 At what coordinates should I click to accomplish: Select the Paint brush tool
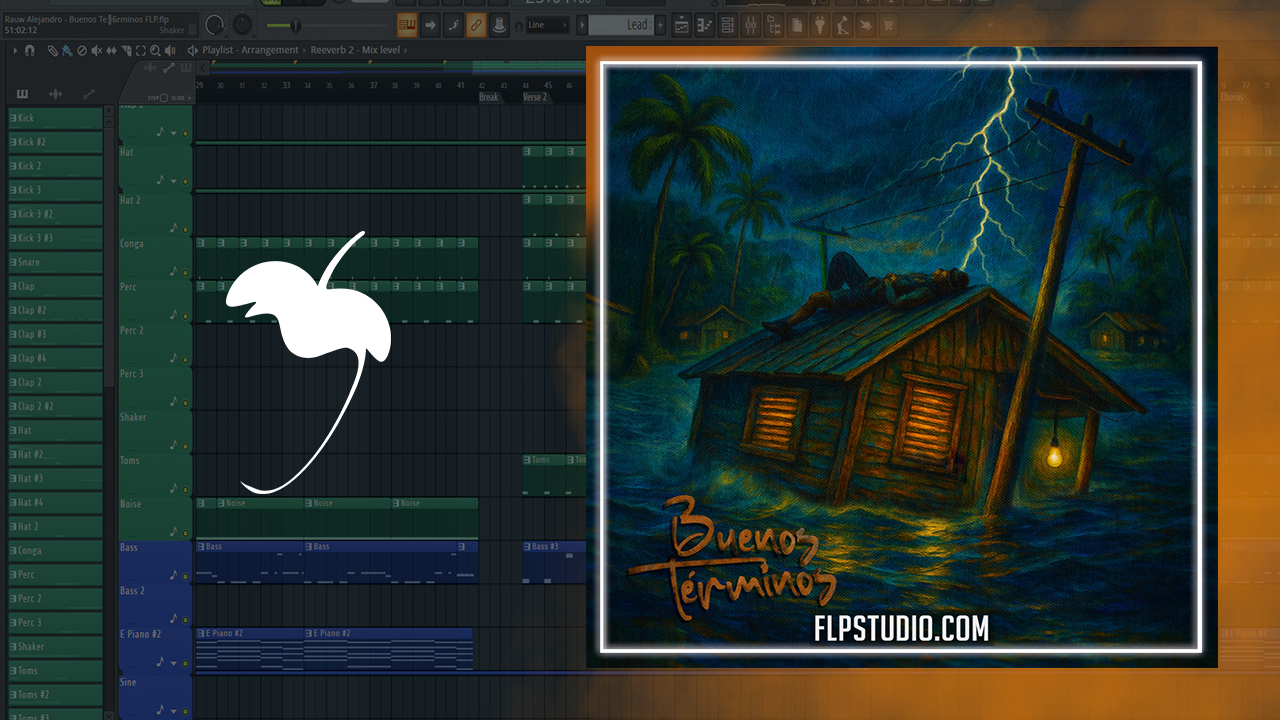(67, 50)
